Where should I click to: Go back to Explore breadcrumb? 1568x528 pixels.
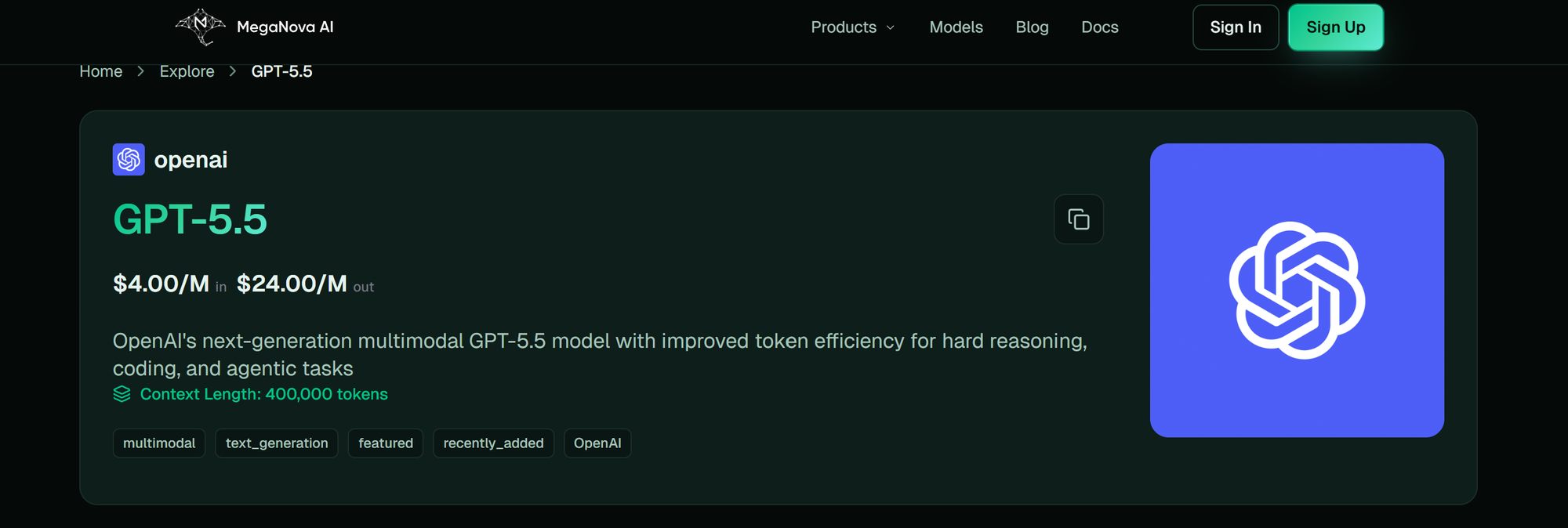187,71
